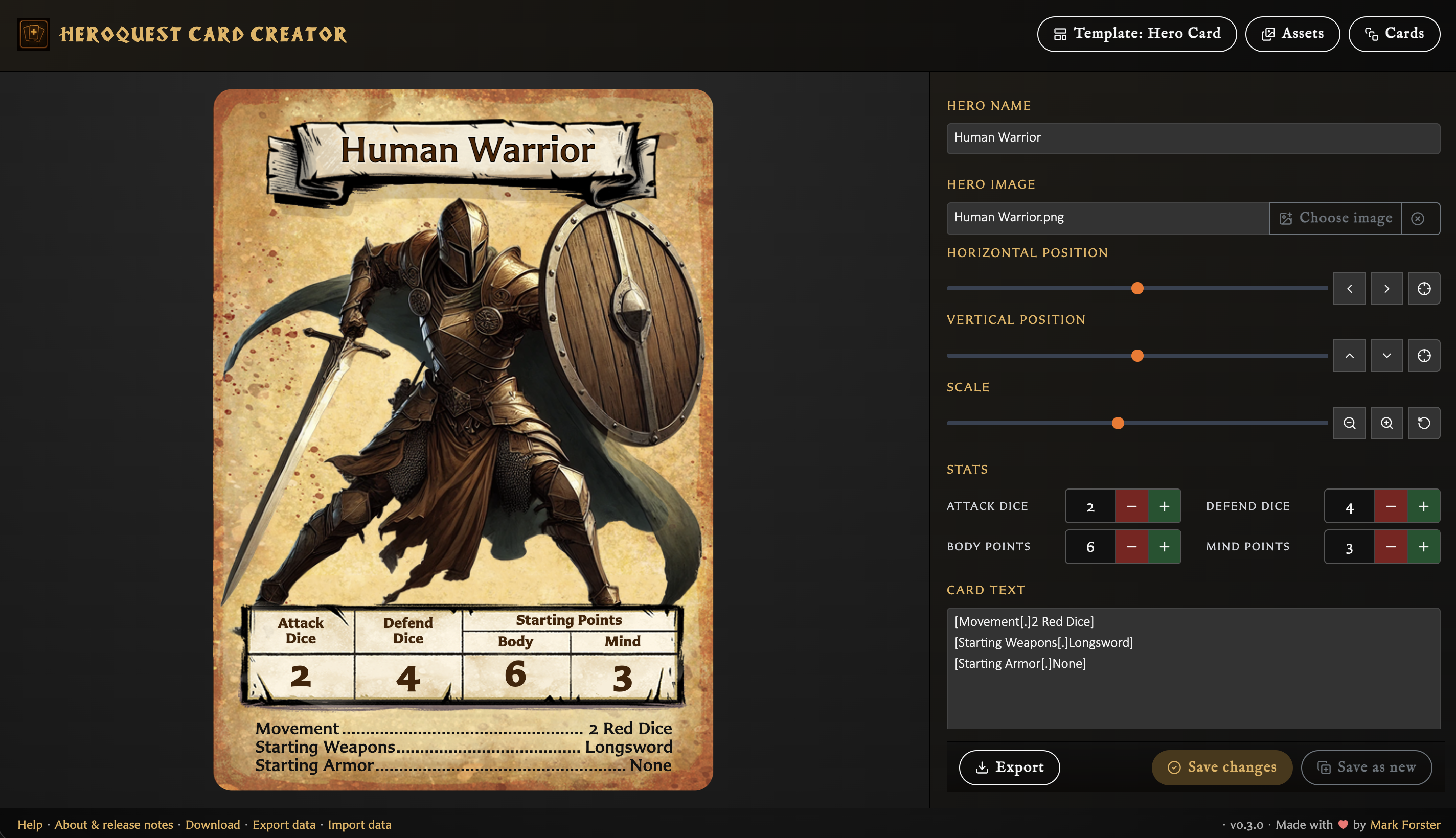Move hero image down arrow
The image size is (1456, 838).
pos(1386,356)
